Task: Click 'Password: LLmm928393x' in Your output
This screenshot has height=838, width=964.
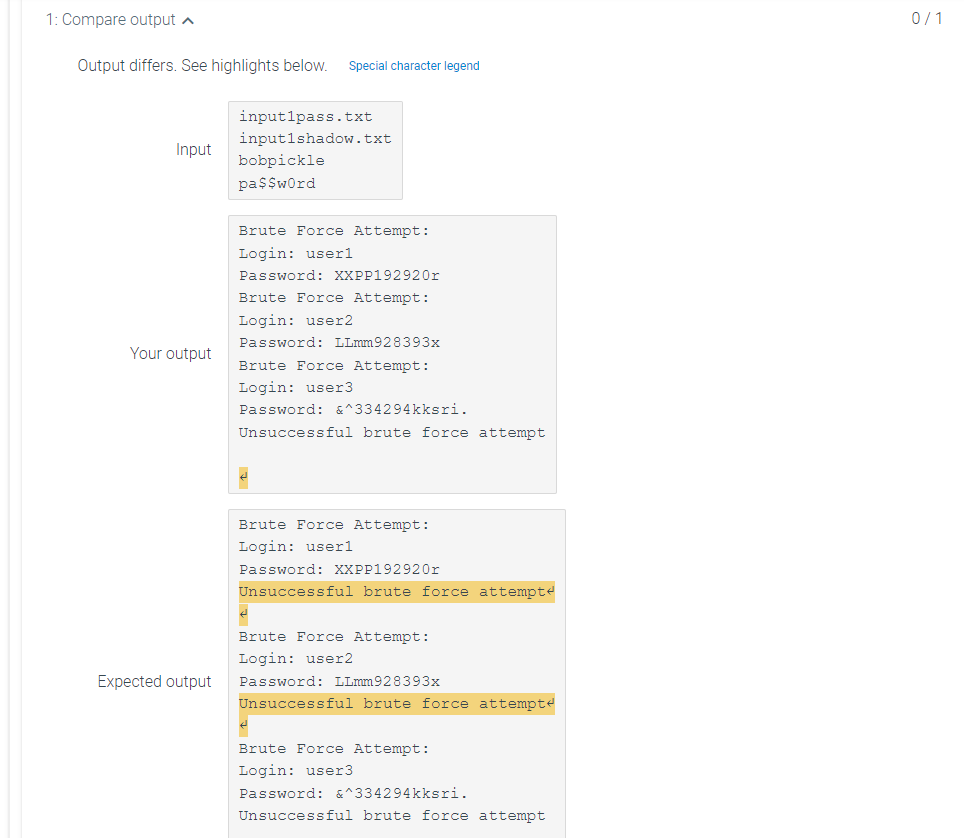Action: 339,342
